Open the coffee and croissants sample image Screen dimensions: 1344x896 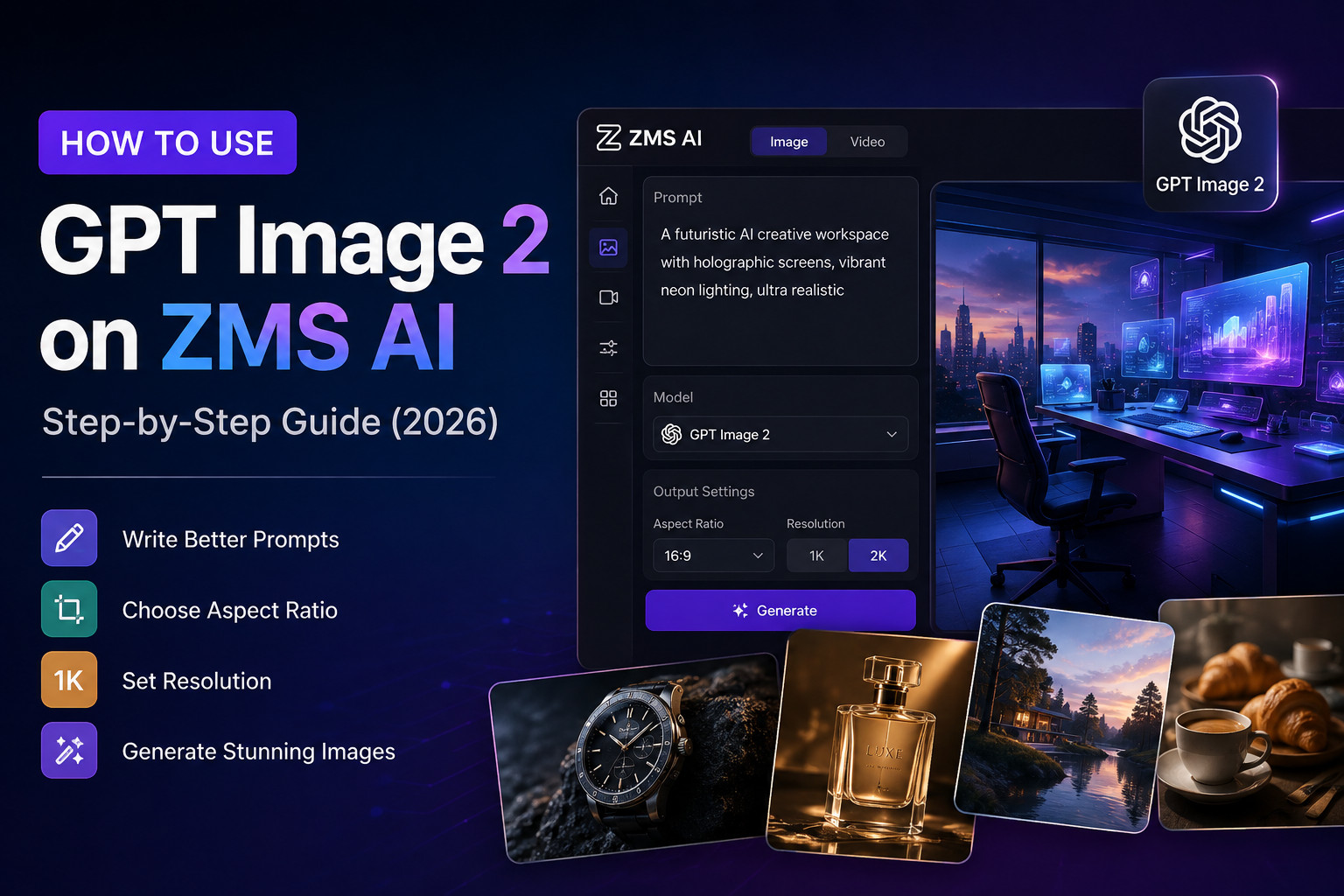[x=1253, y=713]
